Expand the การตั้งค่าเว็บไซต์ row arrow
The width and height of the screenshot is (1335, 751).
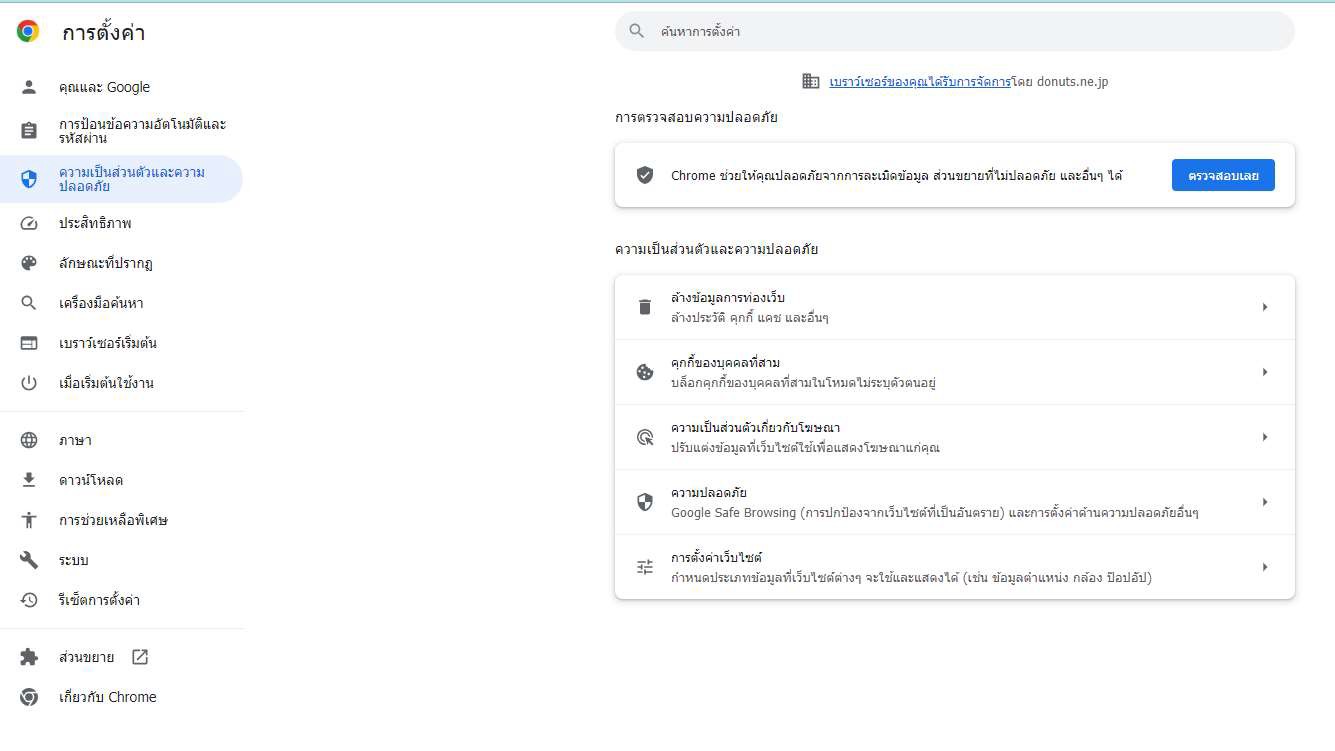pyautogui.click(x=1264, y=567)
